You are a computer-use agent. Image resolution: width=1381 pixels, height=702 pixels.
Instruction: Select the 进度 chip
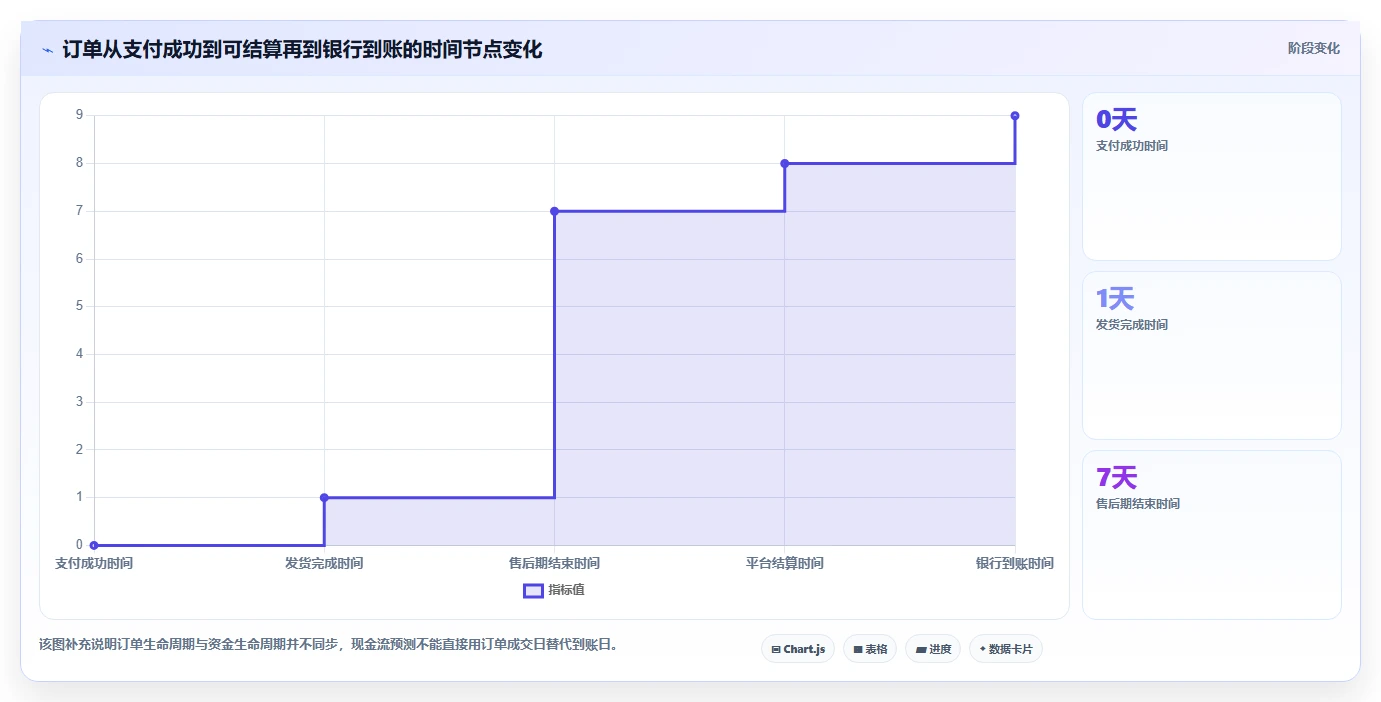(x=933, y=649)
